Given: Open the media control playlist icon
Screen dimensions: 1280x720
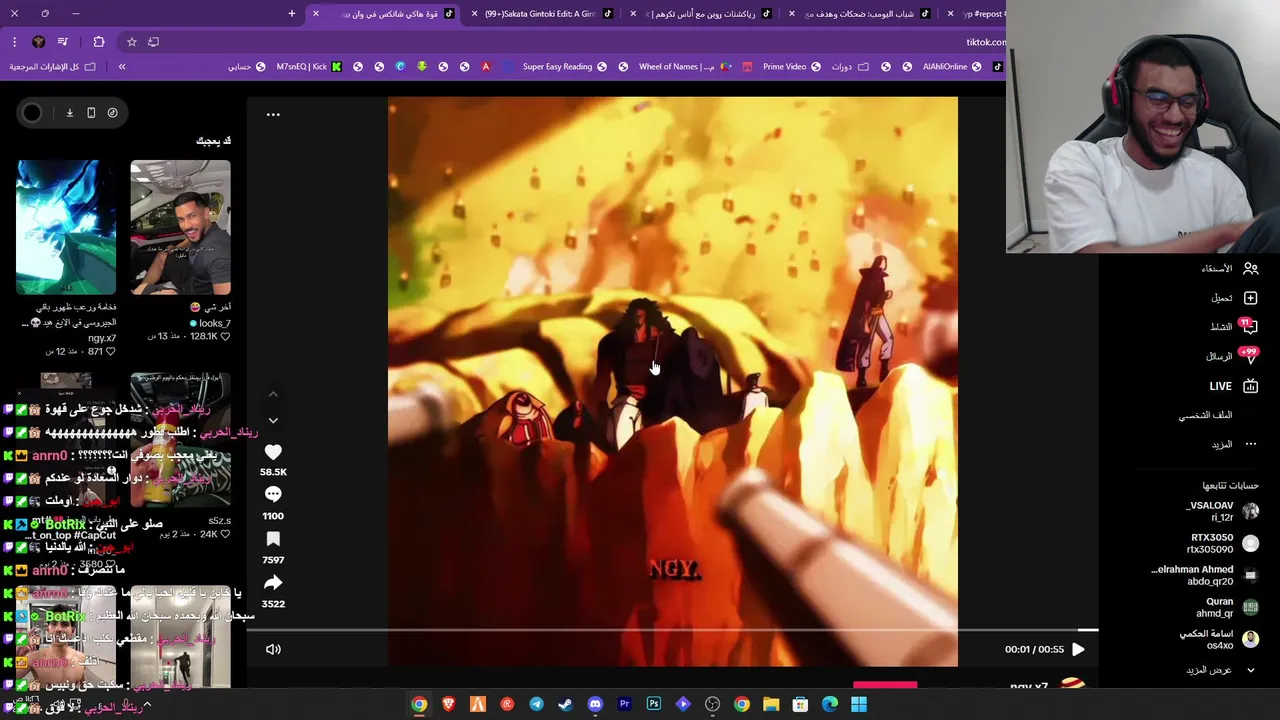Looking at the screenshot, I should [x=63, y=42].
